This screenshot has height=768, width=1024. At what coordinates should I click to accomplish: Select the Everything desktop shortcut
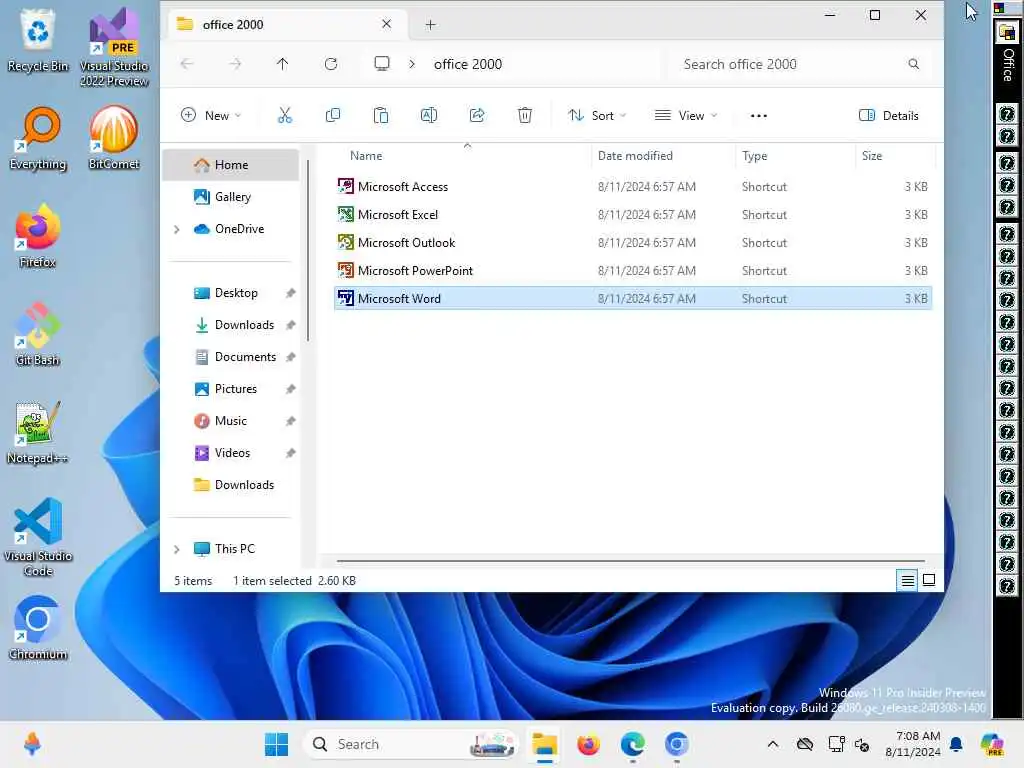click(38, 139)
